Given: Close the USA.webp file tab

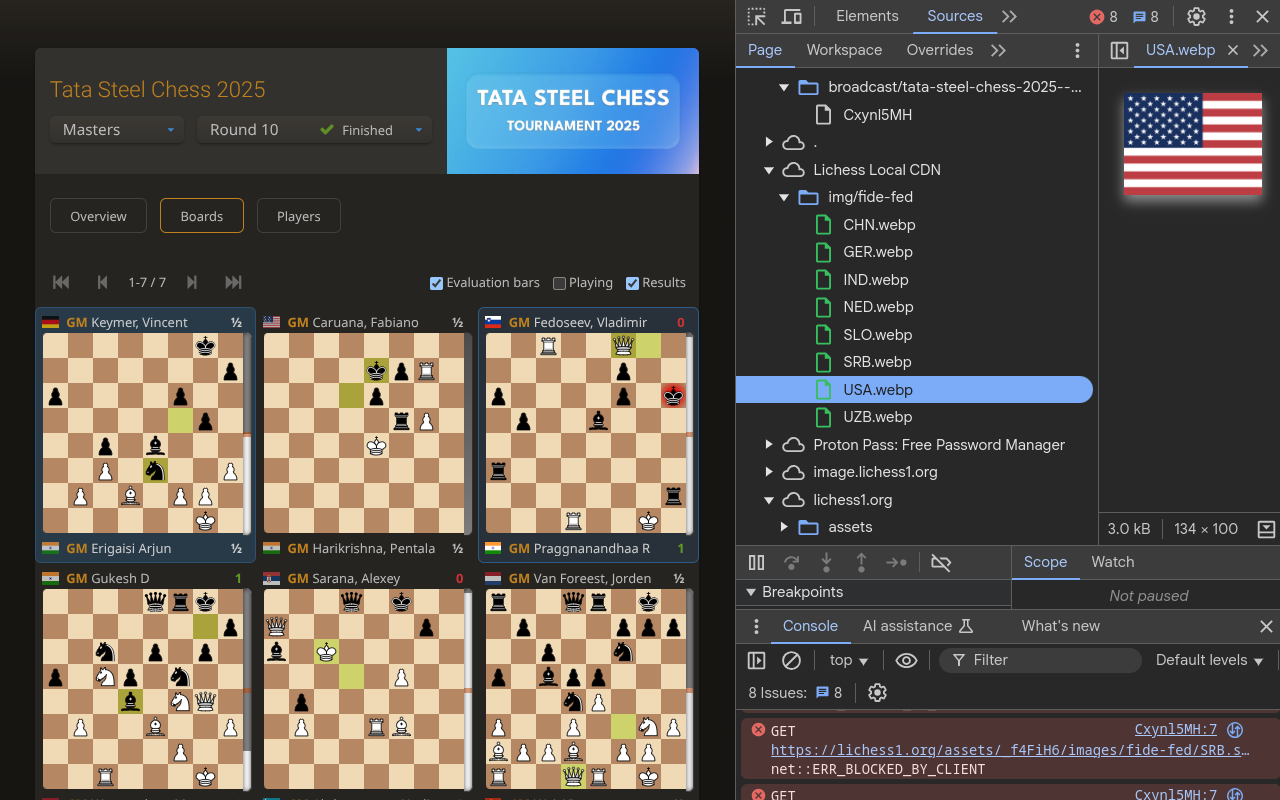Looking at the screenshot, I should 1233,50.
